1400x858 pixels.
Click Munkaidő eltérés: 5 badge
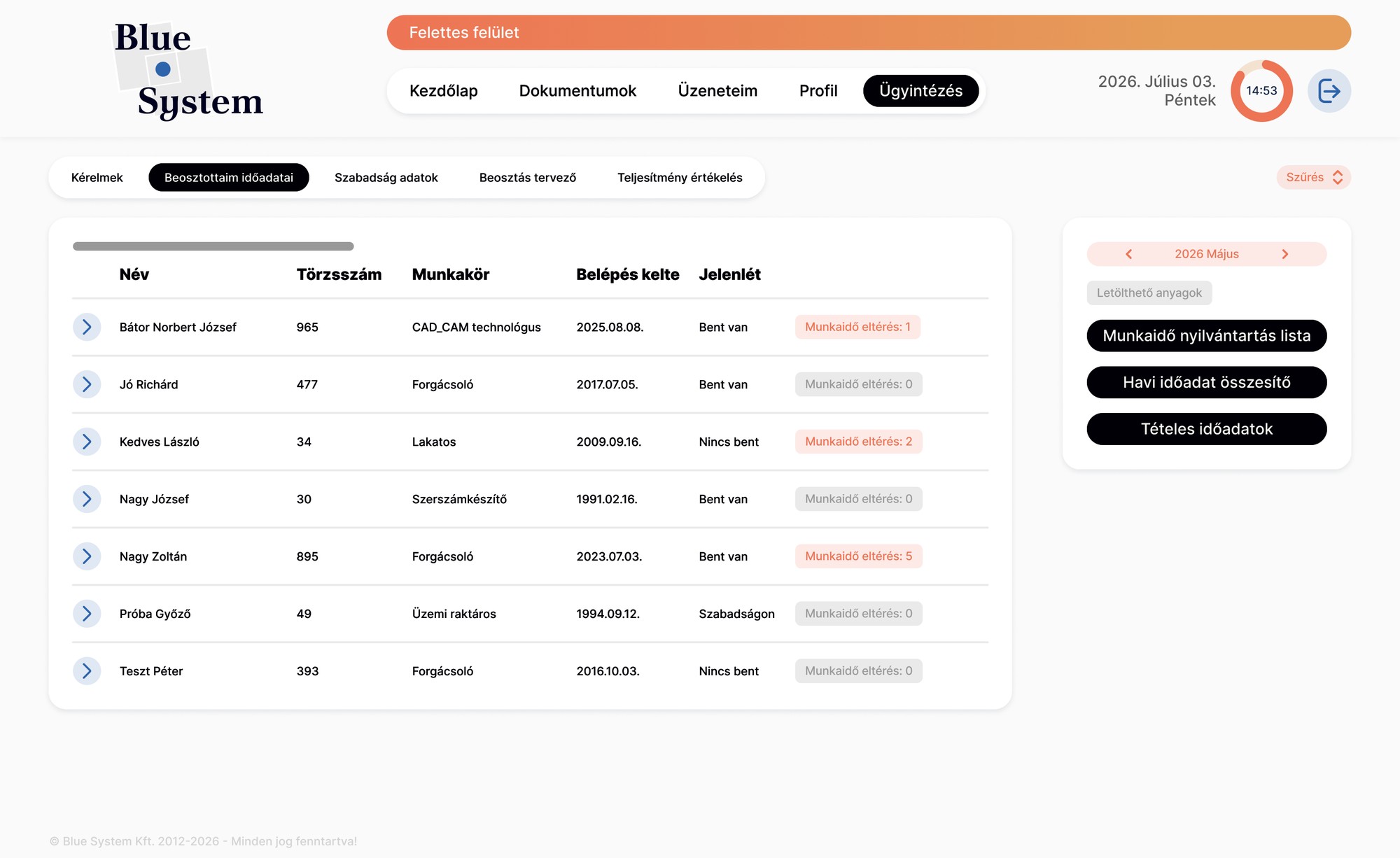[x=858, y=556]
